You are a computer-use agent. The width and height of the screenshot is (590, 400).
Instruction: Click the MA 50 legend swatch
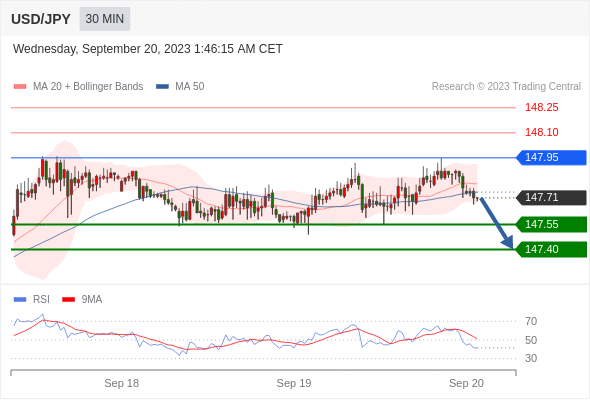tap(162, 87)
